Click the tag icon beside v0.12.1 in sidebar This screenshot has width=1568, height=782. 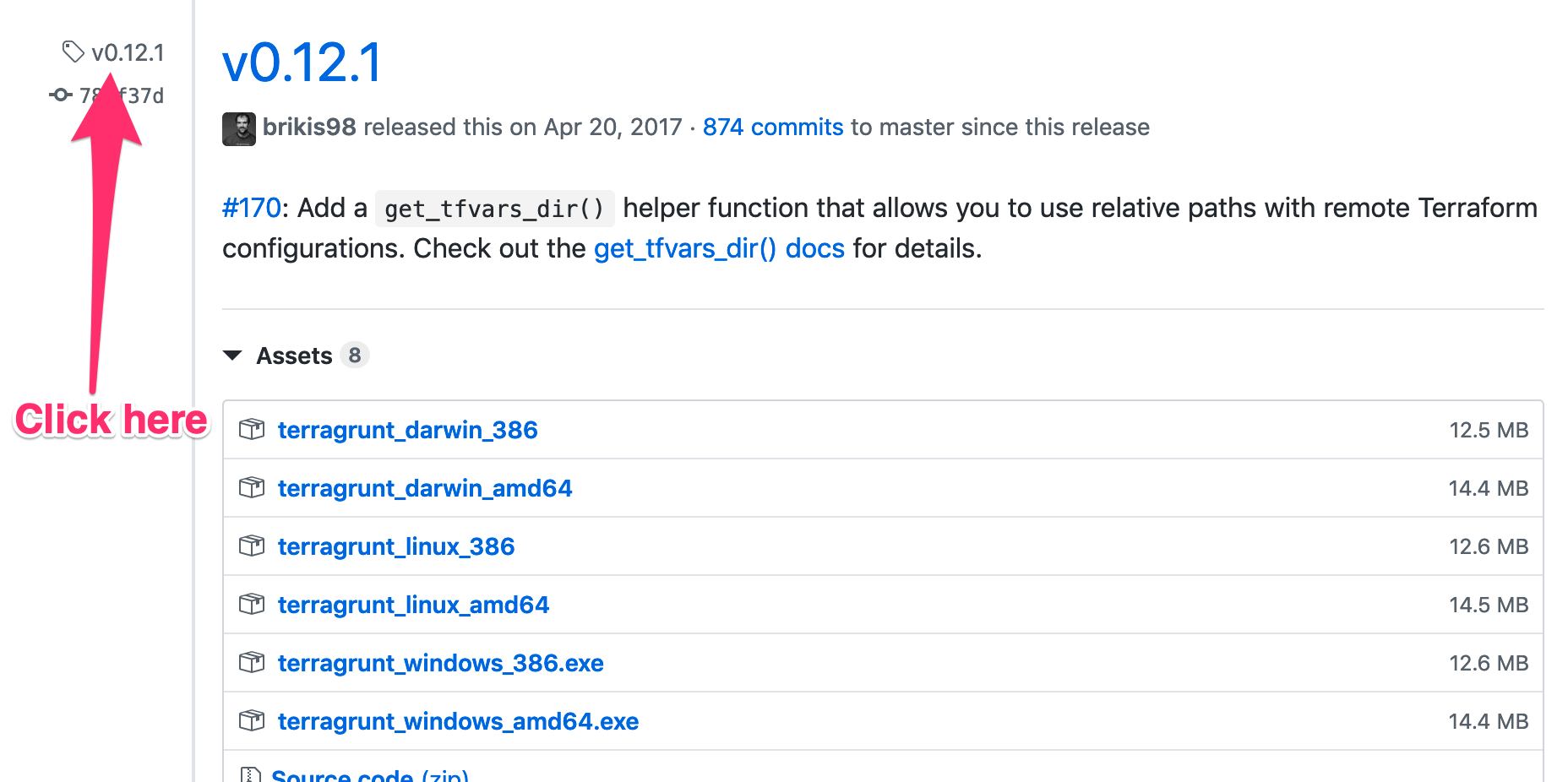pyautogui.click(x=73, y=52)
